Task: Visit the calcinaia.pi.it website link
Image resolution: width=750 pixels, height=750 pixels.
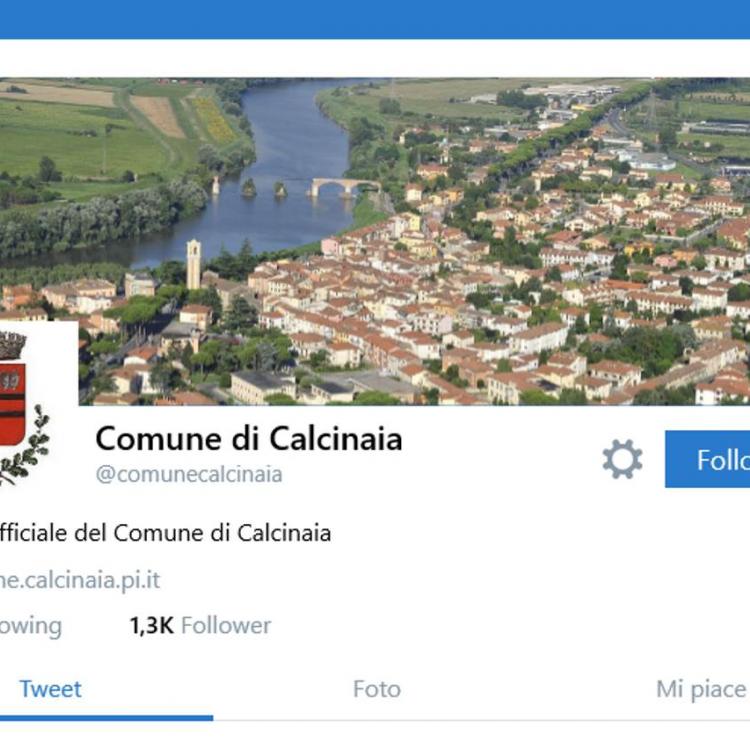Action: (x=79, y=580)
